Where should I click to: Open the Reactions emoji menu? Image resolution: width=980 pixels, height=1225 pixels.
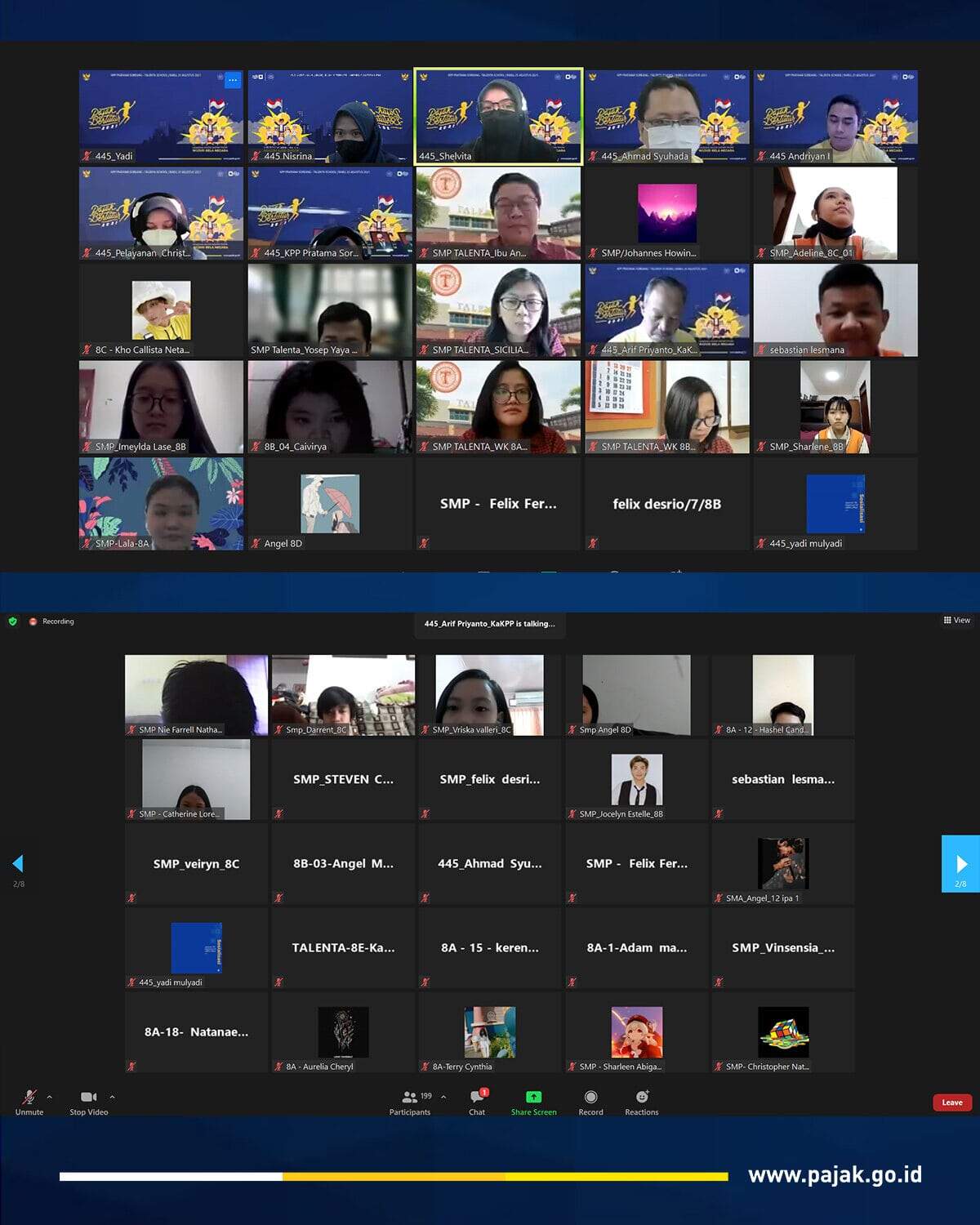[641, 1098]
